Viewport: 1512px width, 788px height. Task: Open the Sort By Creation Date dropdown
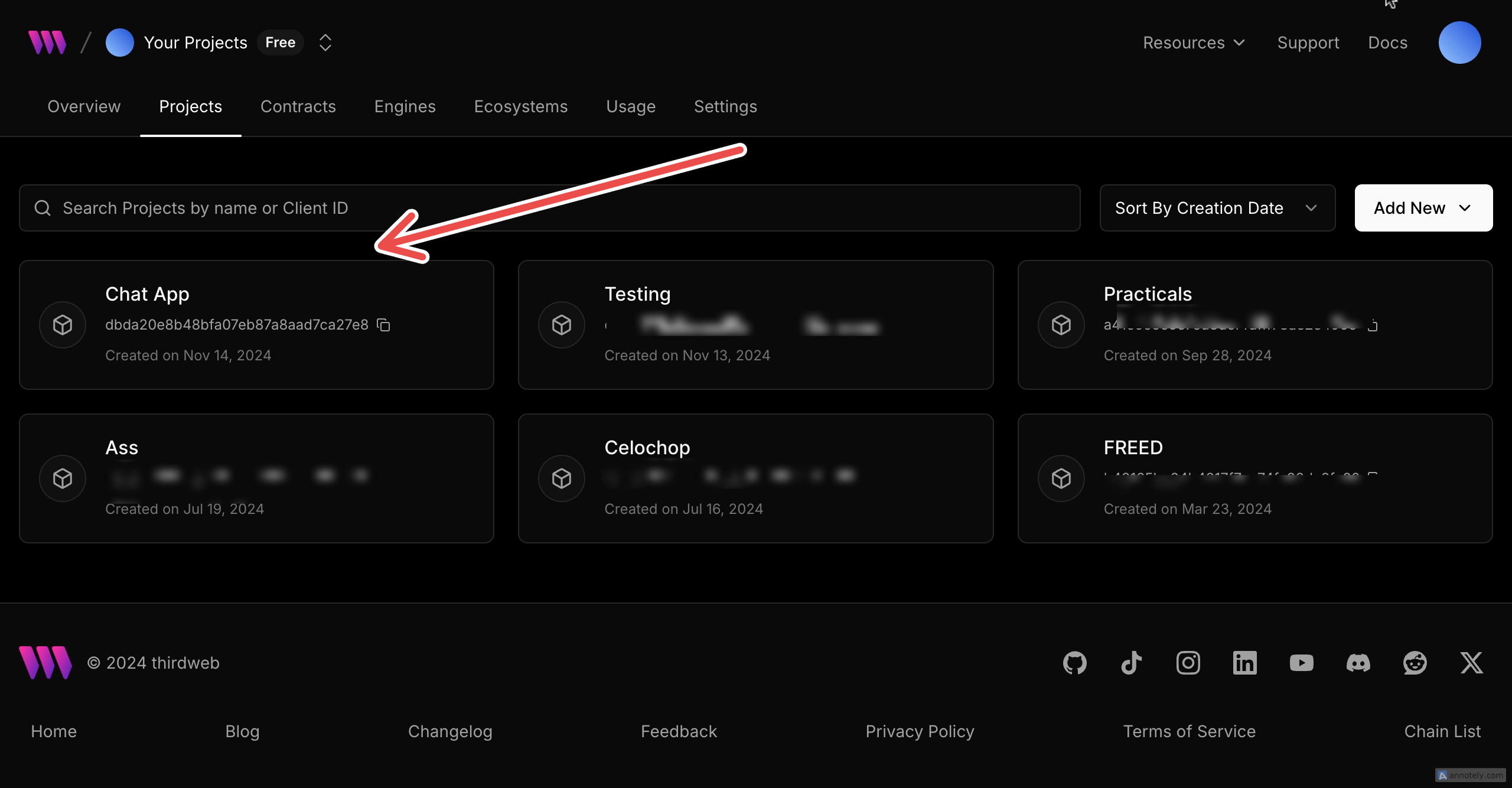1217,208
